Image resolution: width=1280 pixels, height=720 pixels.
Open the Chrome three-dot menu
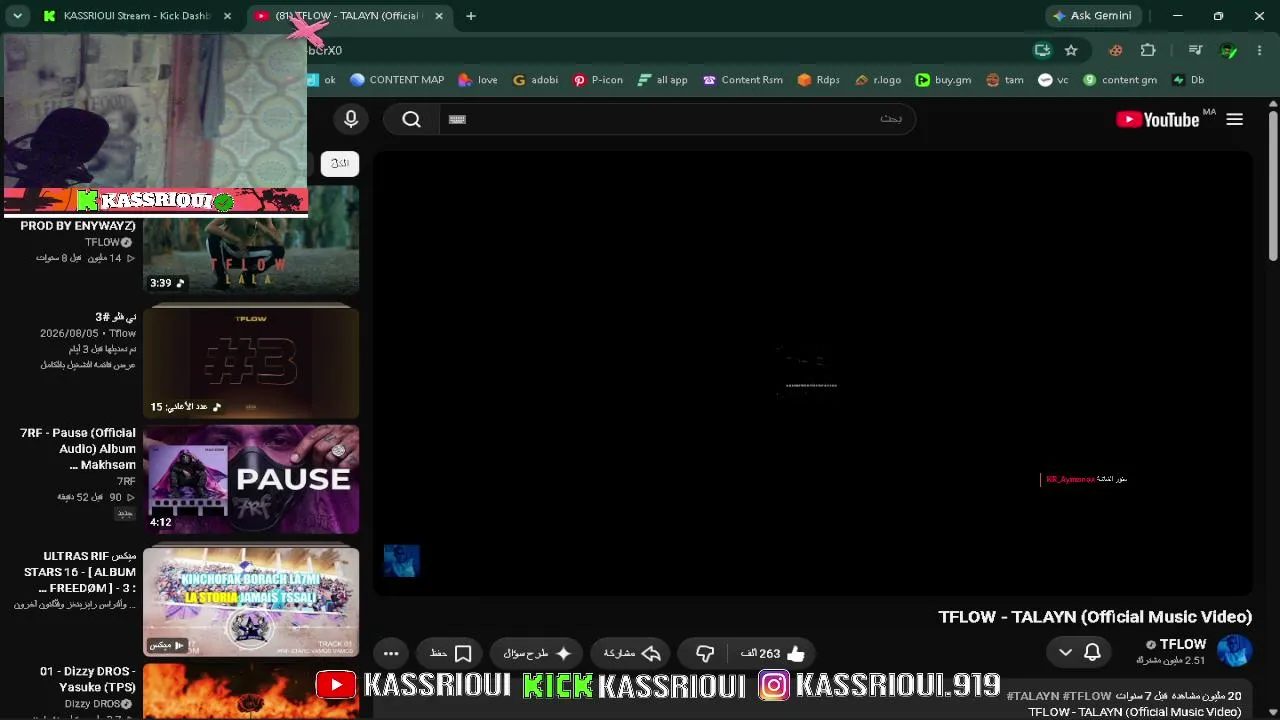tap(1259, 50)
